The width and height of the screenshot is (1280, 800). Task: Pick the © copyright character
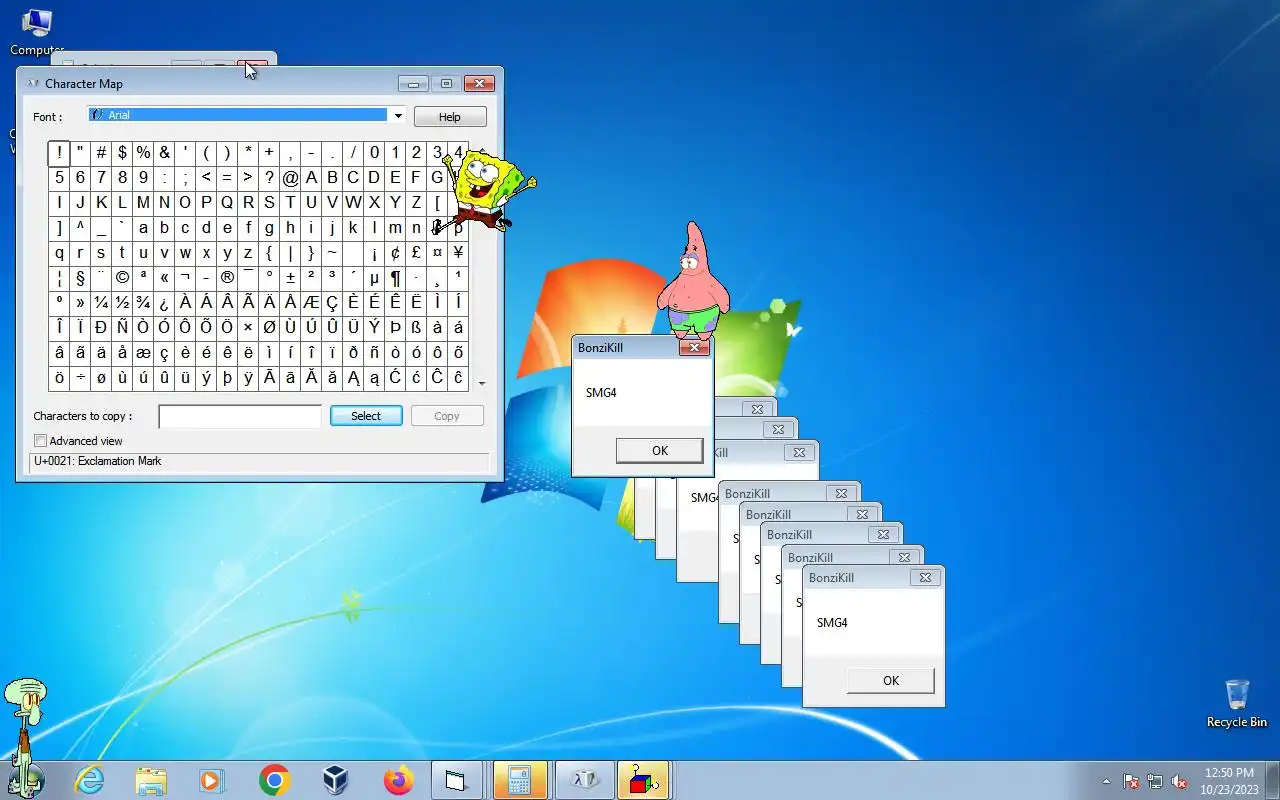[122, 278]
